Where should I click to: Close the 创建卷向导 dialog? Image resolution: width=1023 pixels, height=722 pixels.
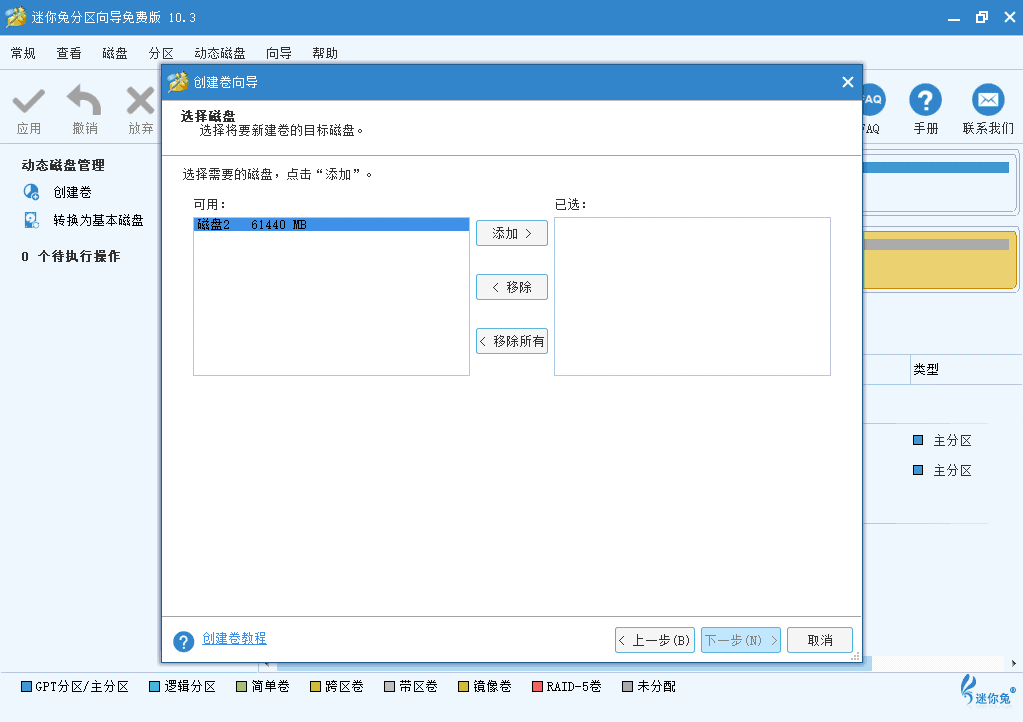(847, 82)
